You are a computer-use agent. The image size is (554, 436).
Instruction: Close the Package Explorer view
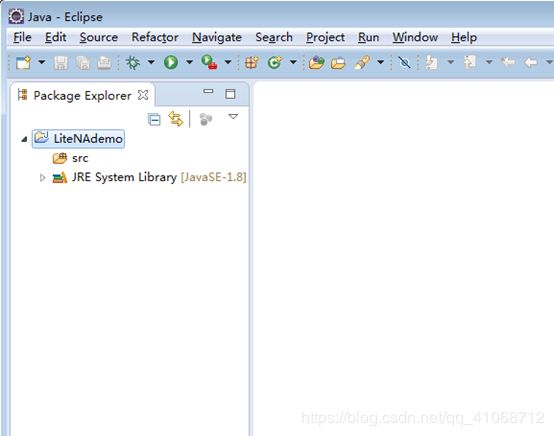pos(143,95)
